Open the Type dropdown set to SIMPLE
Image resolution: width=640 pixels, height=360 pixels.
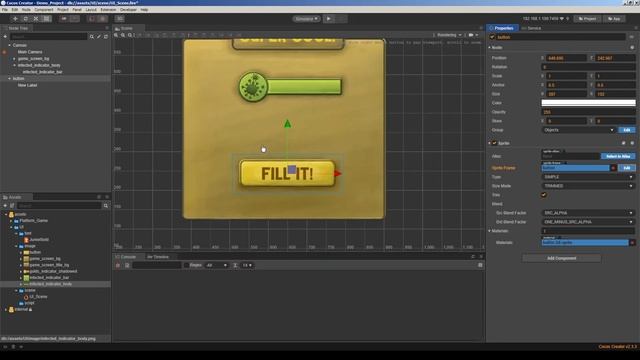[588, 177]
